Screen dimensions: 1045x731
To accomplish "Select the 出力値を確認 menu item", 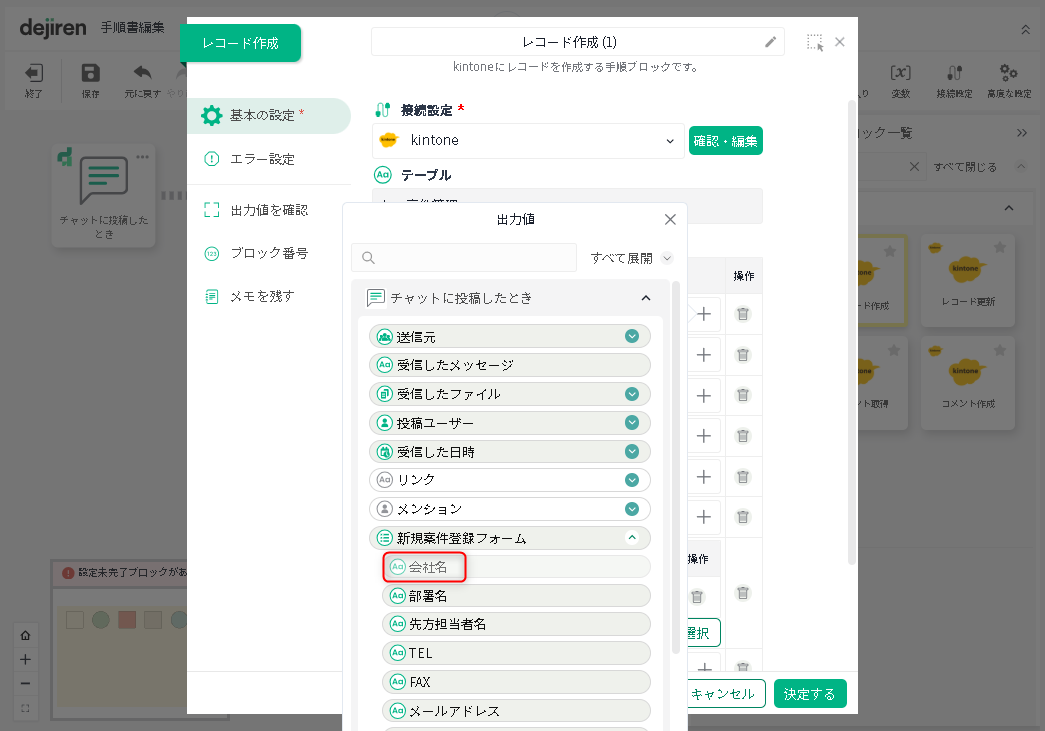I will (x=268, y=210).
